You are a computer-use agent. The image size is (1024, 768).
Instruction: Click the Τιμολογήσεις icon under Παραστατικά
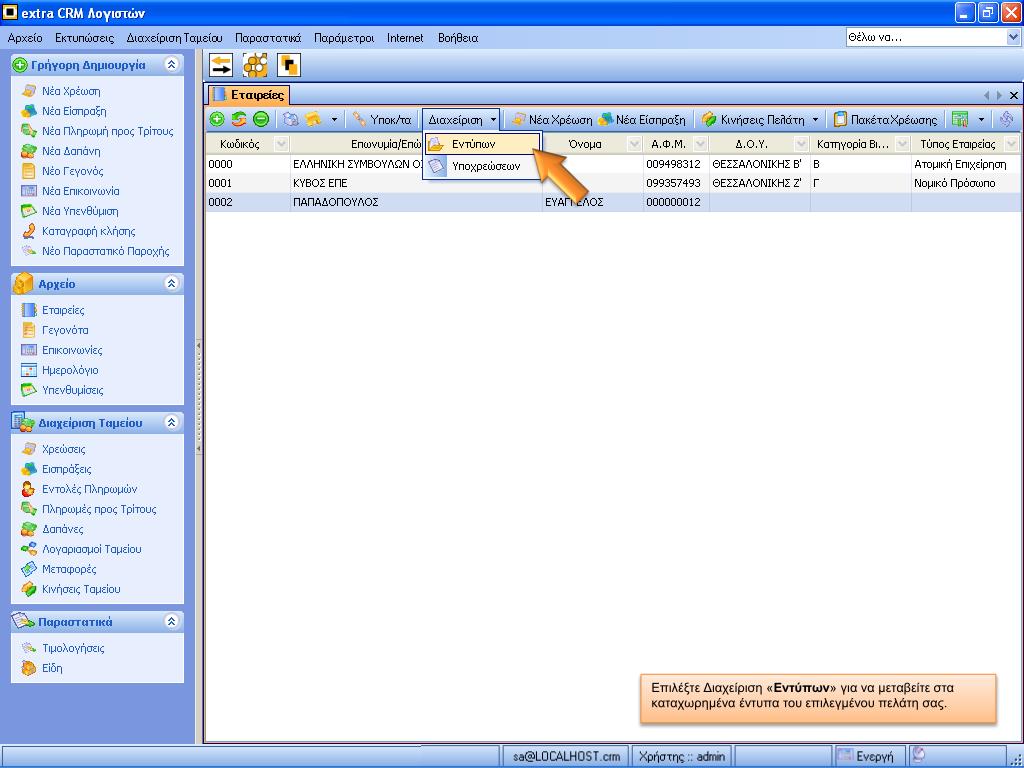point(29,648)
